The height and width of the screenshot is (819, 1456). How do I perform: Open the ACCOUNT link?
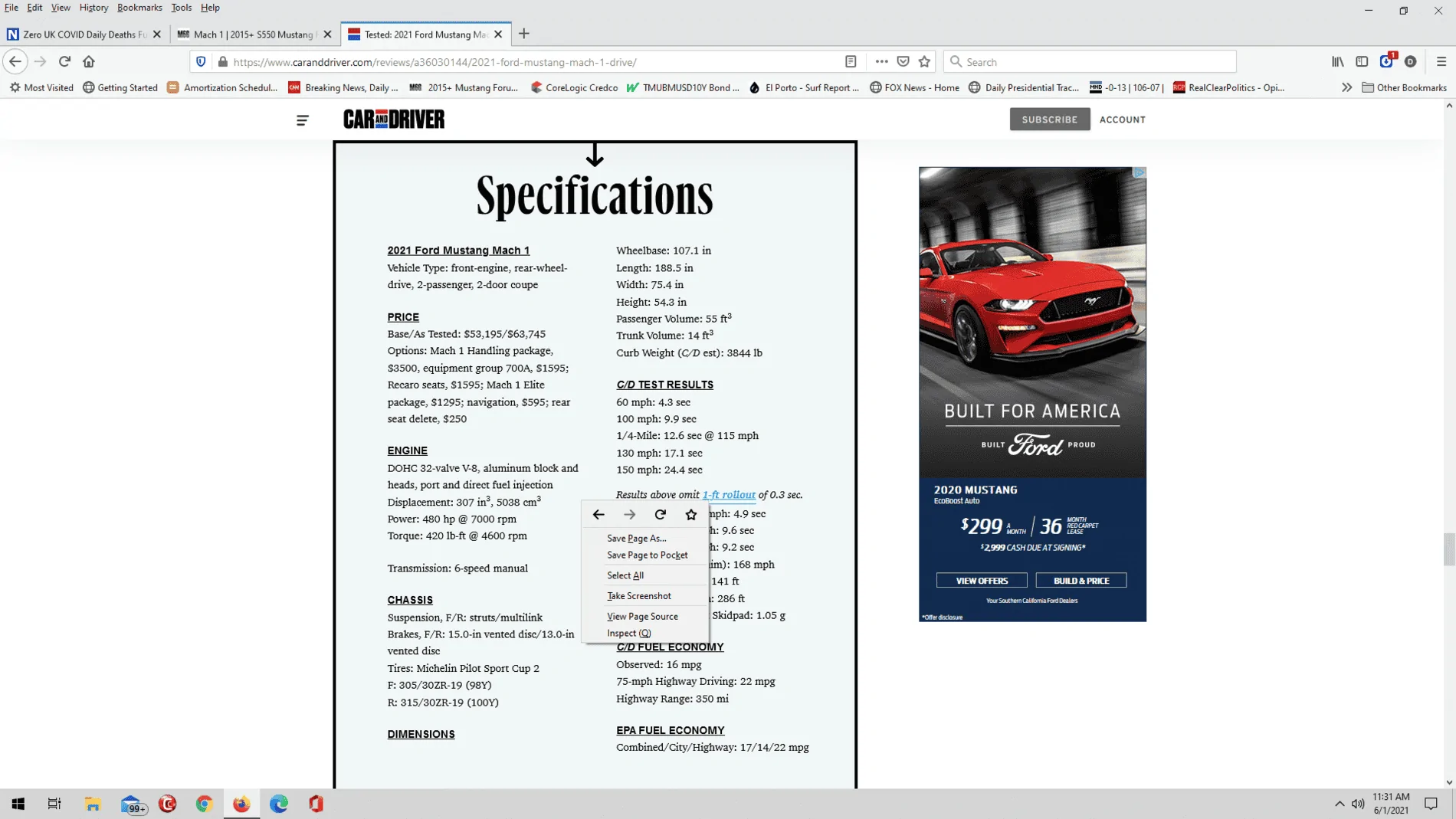1123,120
